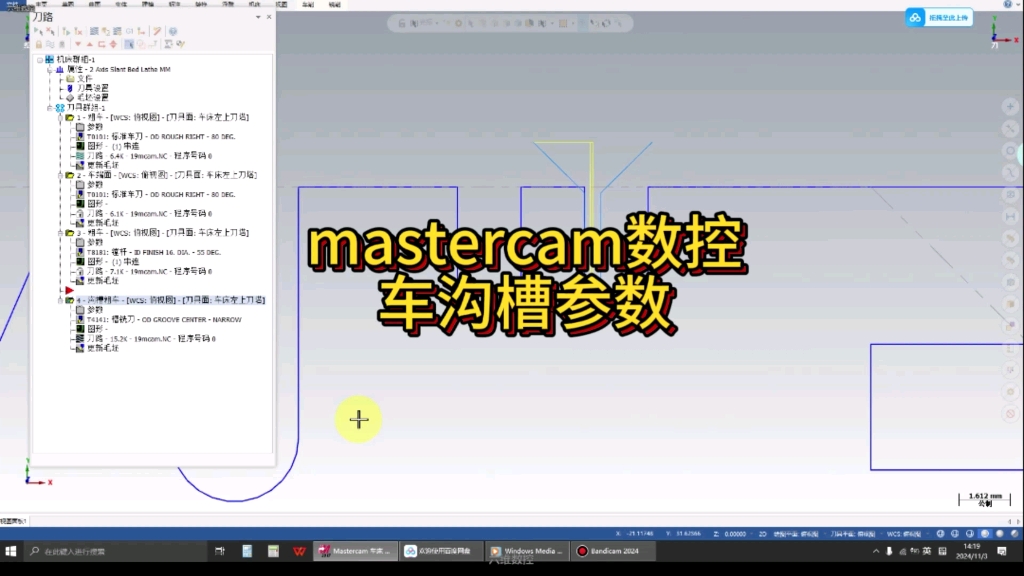
Task: Collapse operation 2 车端面 node
Action: (x=60, y=175)
